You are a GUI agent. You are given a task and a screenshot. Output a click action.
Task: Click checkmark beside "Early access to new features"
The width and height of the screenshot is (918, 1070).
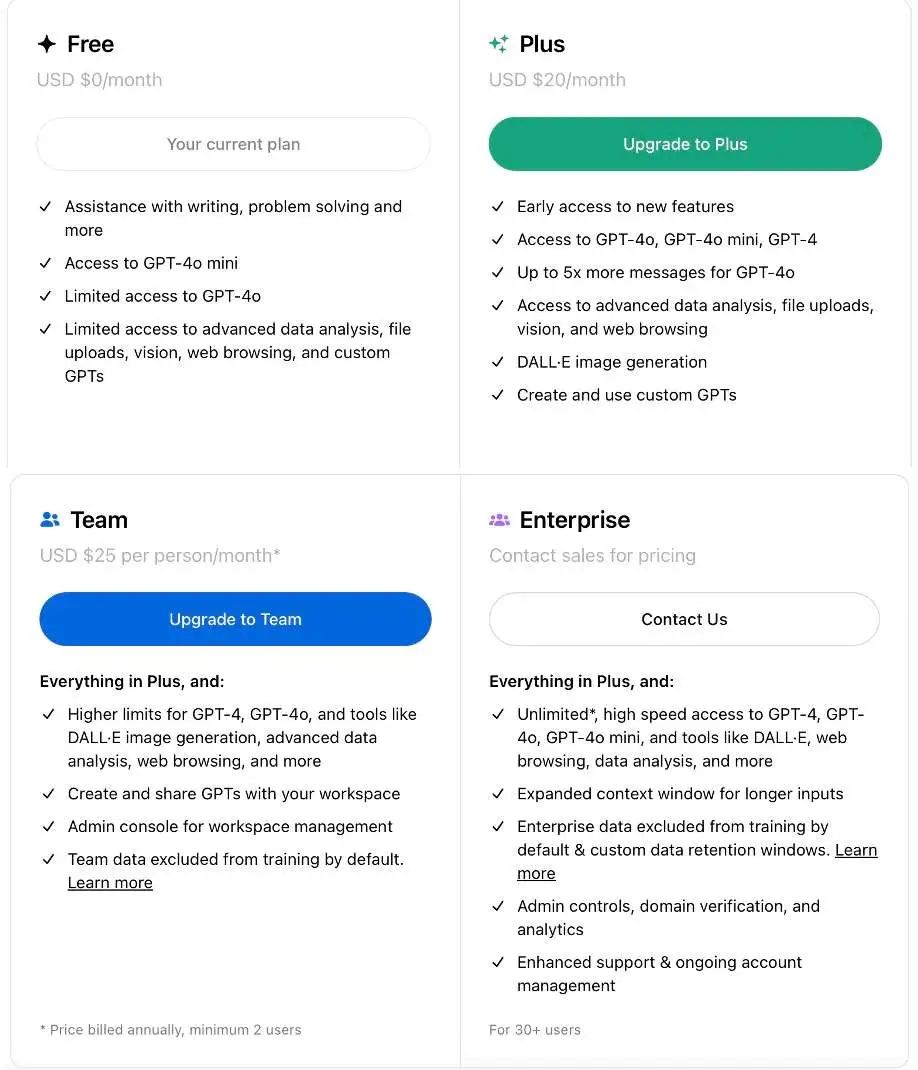tap(497, 207)
